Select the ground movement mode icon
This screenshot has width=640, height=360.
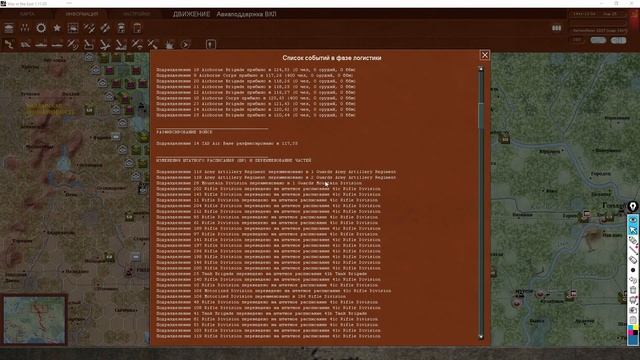pos(9,44)
